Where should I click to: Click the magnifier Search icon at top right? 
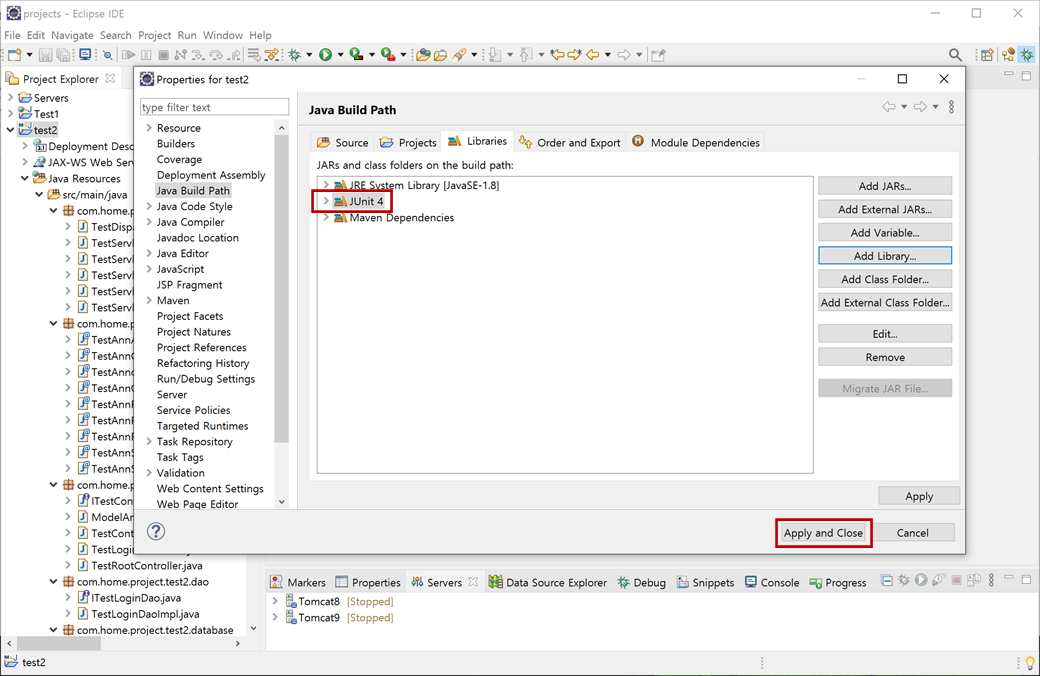click(x=955, y=55)
